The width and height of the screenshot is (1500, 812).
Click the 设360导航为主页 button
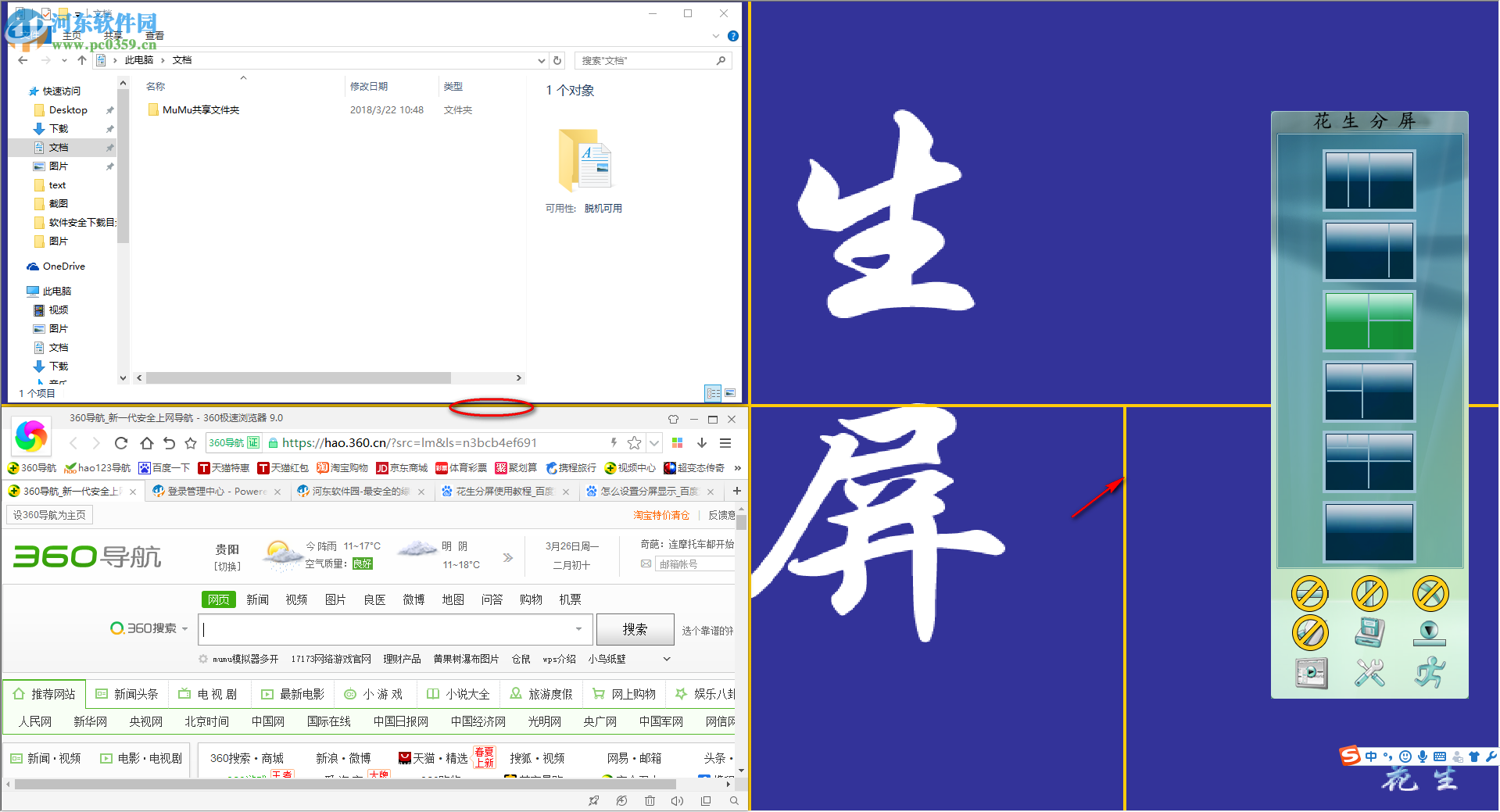coord(48,514)
